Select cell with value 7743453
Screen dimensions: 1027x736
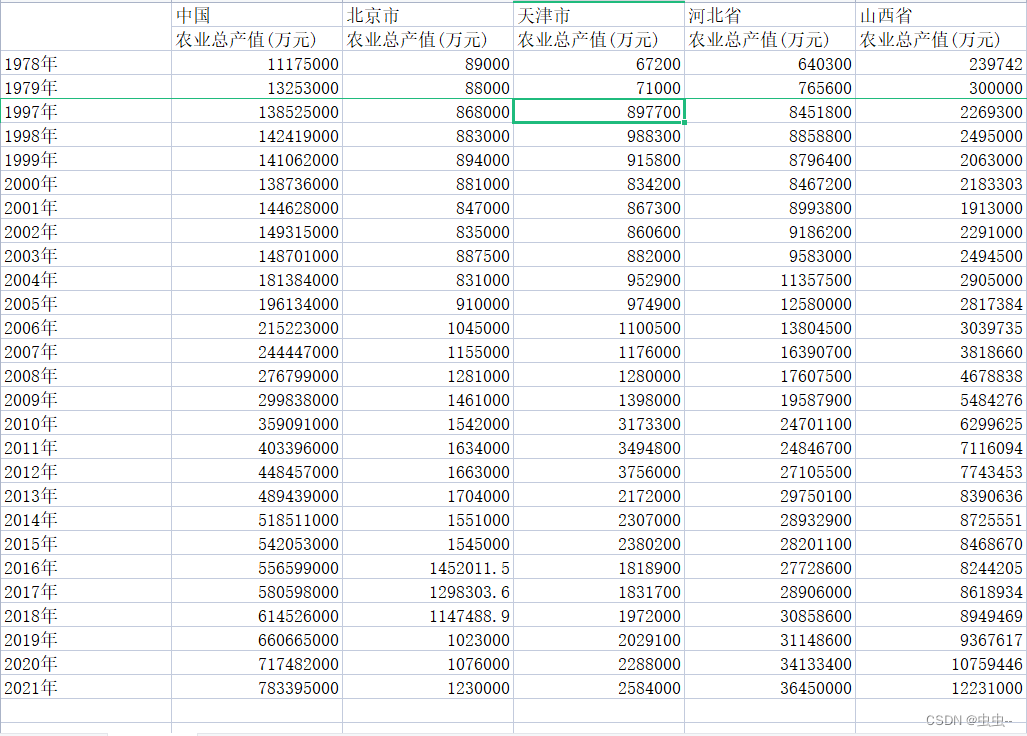tap(941, 472)
